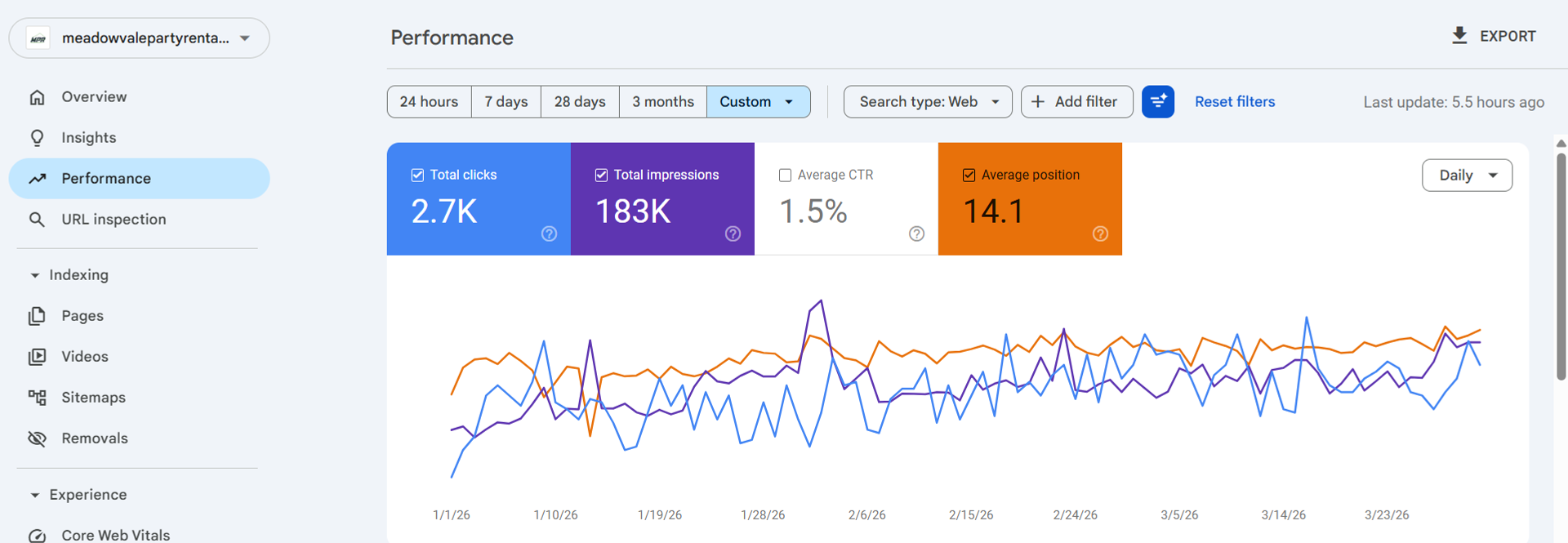1568x543 pixels.
Task: Click the Add filter button
Action: (1076, 102)
